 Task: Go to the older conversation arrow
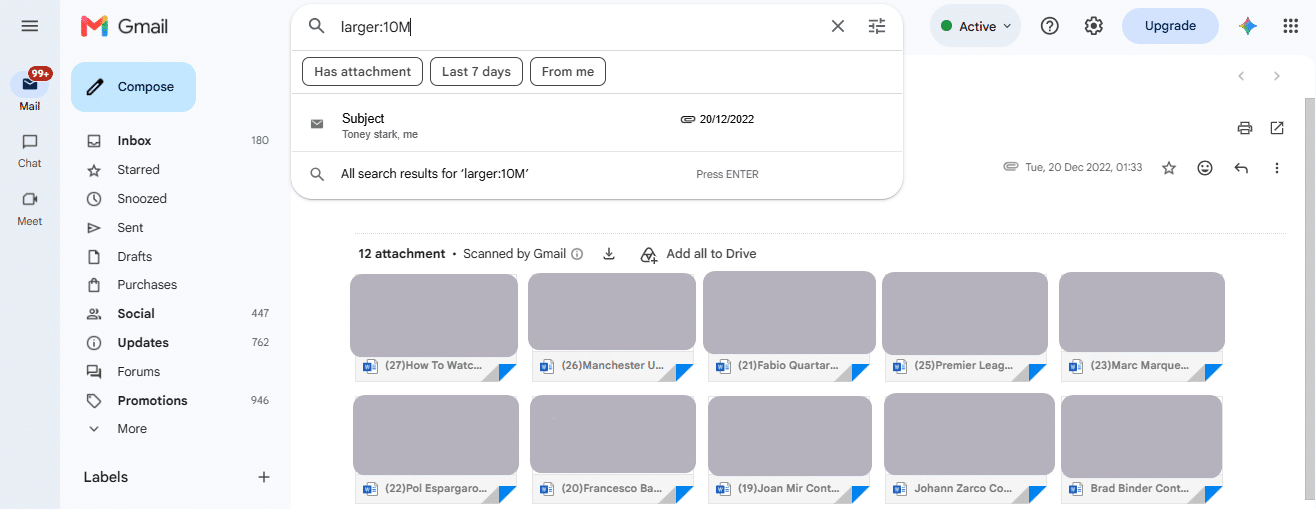click(1276, 76)
